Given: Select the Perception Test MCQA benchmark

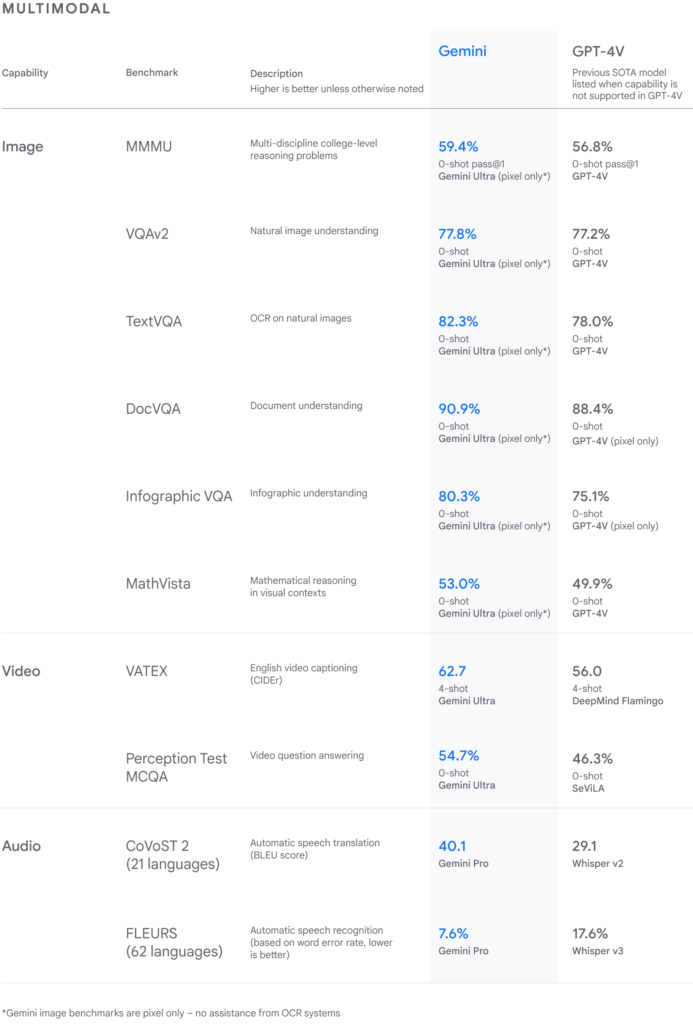Looking at the screenshot, I should click(176, 767).
